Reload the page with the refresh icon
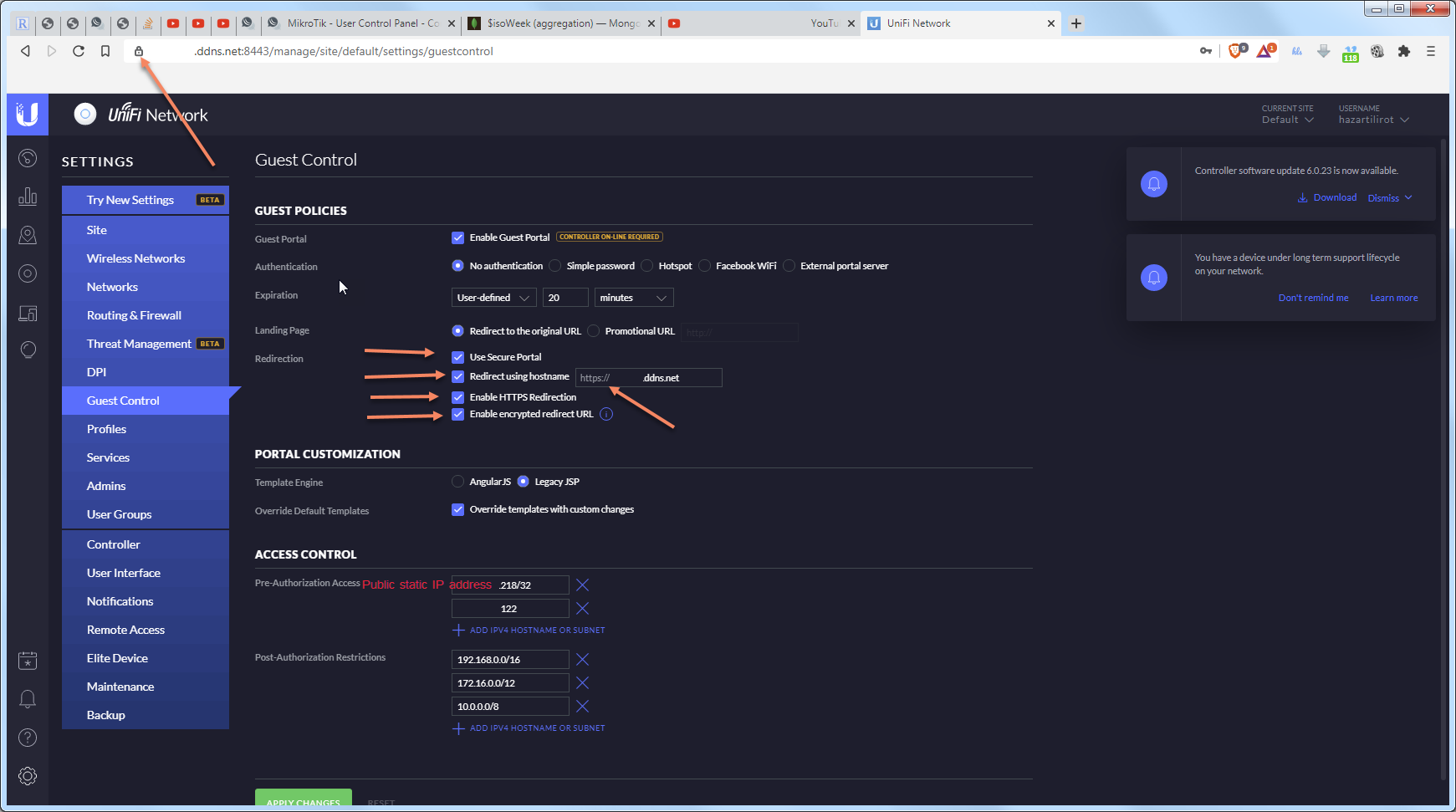Screen dimensions: 1456x812 pos(79,51)
